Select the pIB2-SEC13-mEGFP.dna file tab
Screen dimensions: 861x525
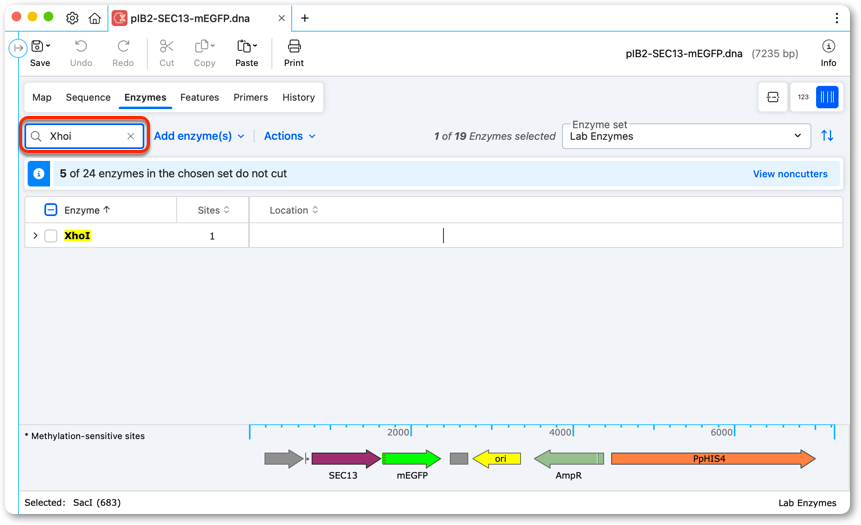pos(189,18)
